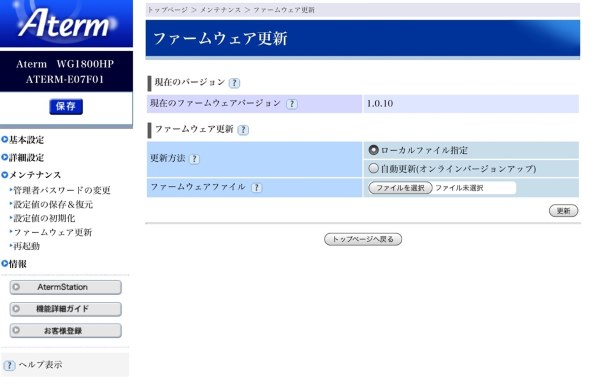Open help icon next to ファームウェア更新 section heading

243,130
